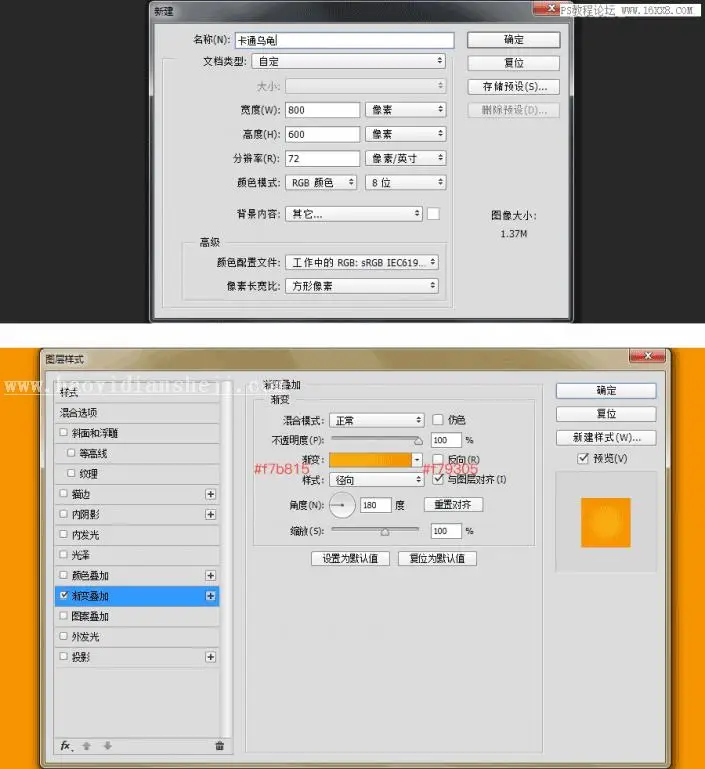Screen dimensions: 705x769
Task: Toggle 反向 checkbox
Action: (437, 459)
